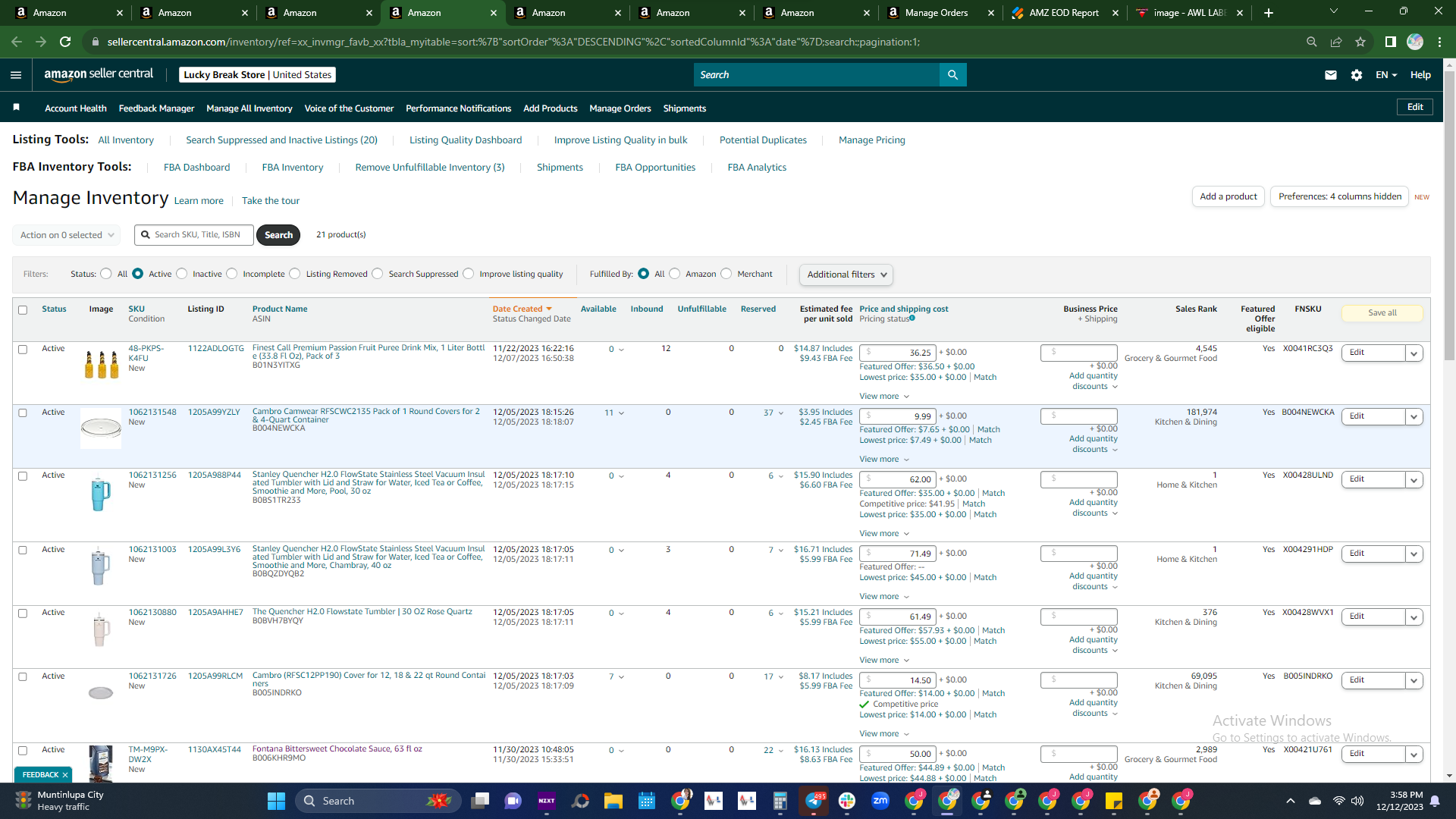The height and width of the screenshot is (819, 1456).
Task: Open the Stanley Quencher Pool tumbler thumbnail
Action: click(x=100, y=493)
